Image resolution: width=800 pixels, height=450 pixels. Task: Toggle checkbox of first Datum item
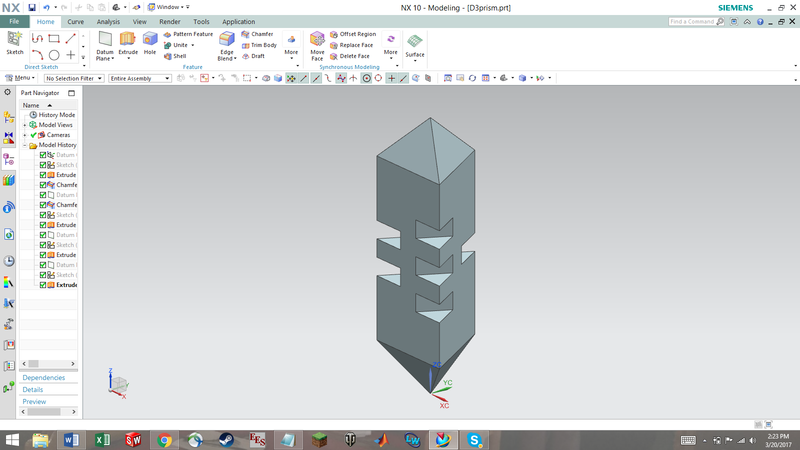coord(43,155)
